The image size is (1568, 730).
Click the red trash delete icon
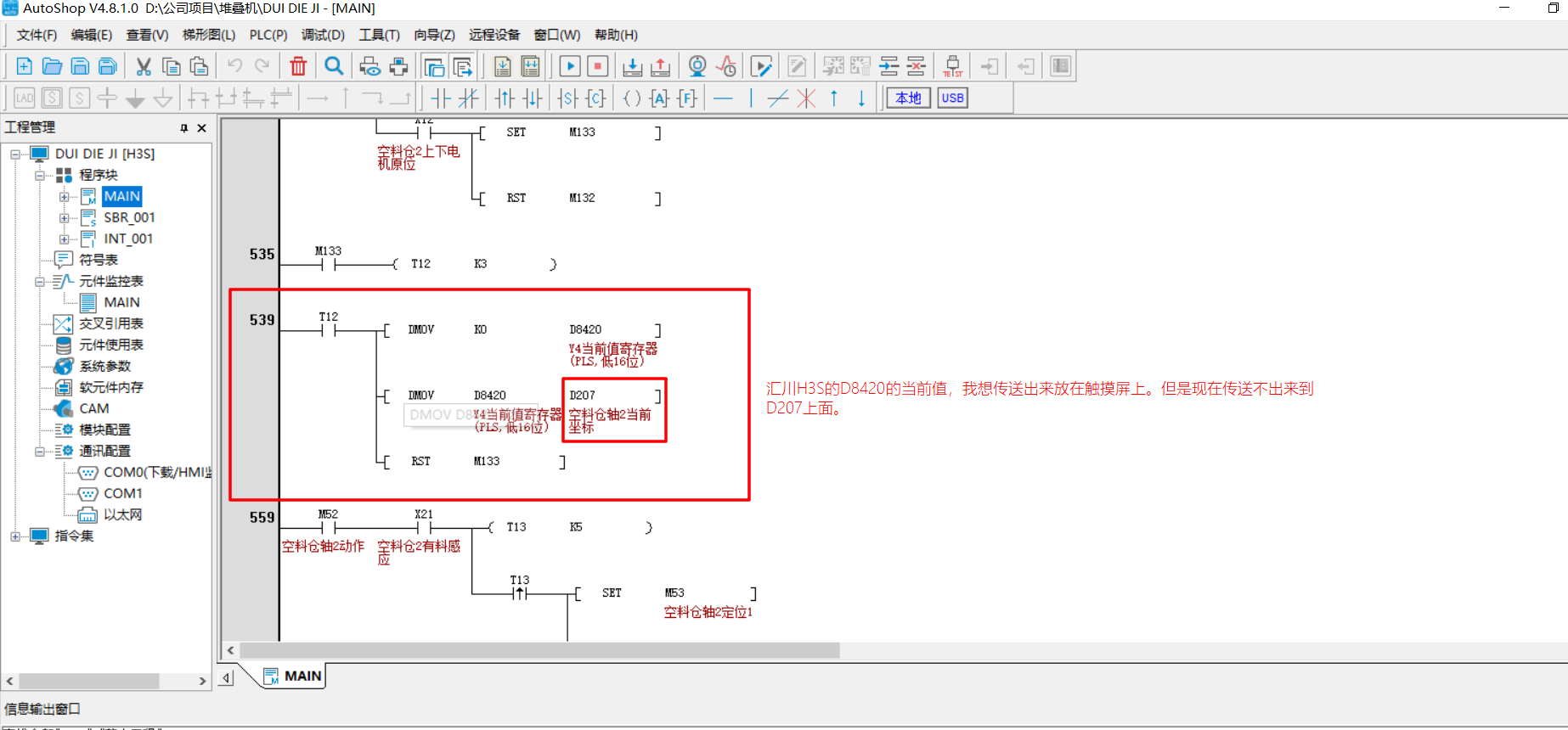coord(298,66)
